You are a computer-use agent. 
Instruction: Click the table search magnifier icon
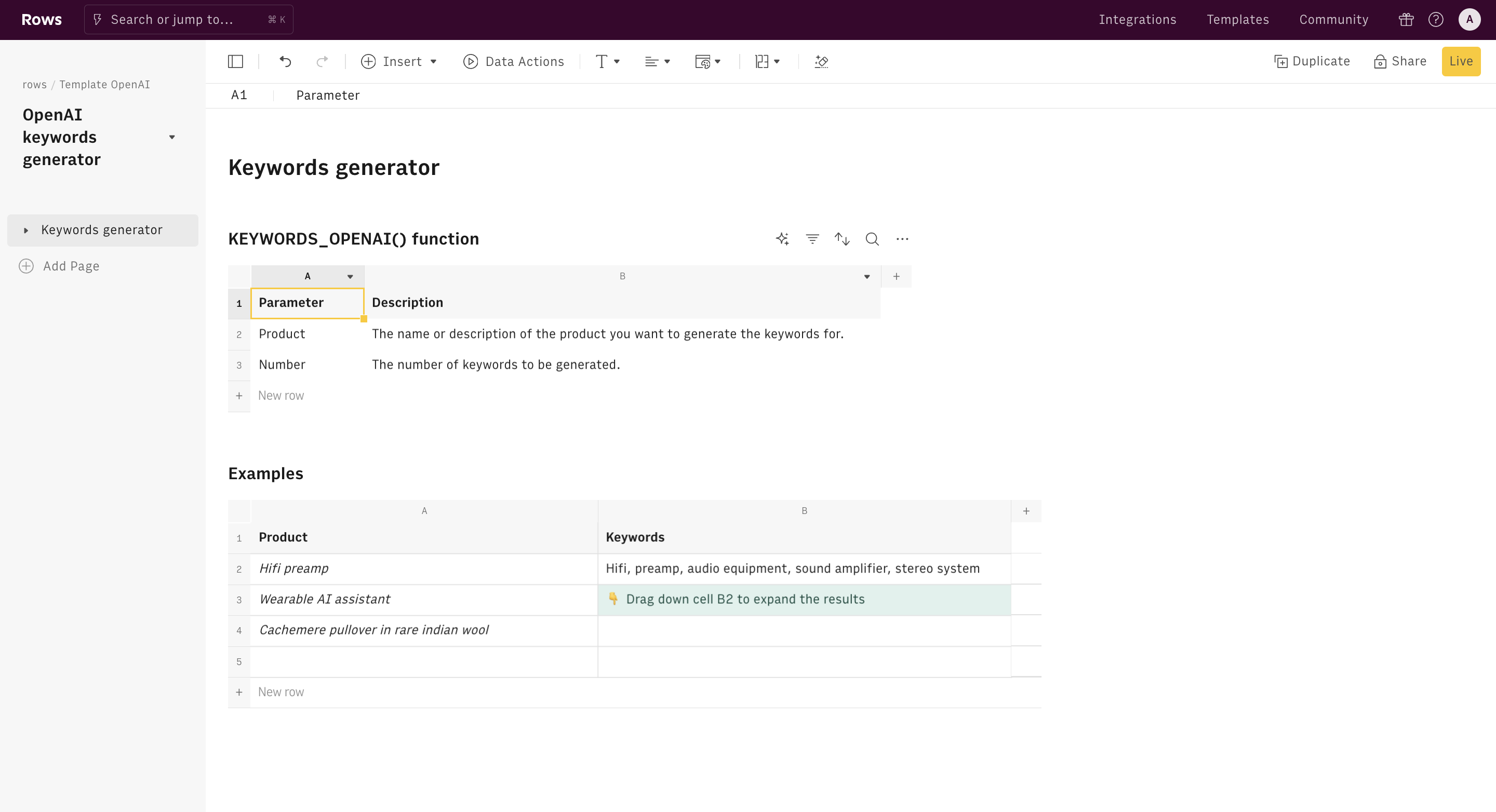point(872,238)
